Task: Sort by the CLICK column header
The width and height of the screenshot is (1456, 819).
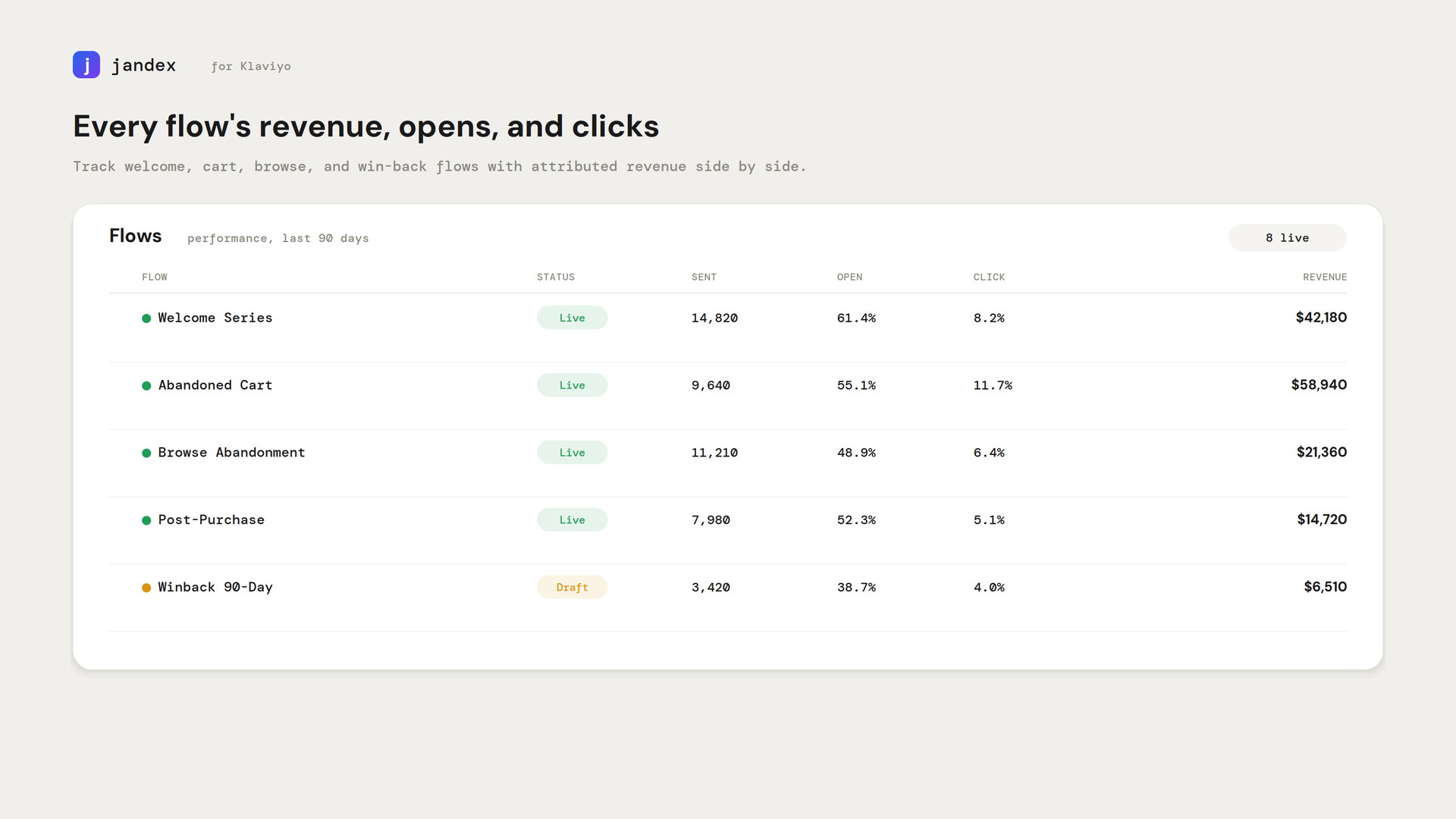Action: tap(989, 277)
